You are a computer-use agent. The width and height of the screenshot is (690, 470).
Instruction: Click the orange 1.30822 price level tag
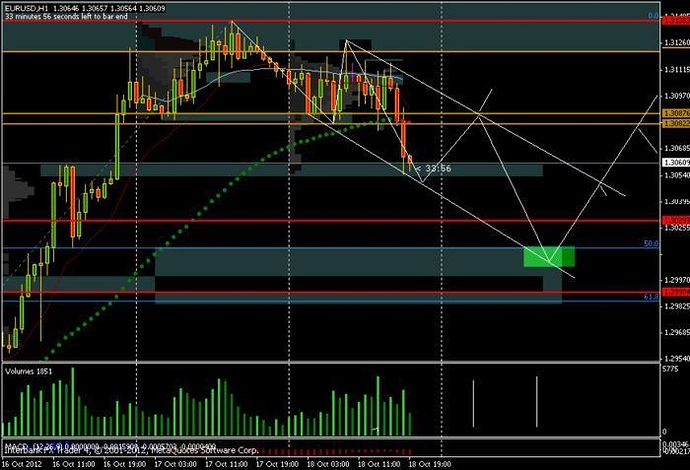(x=676, y=124)
